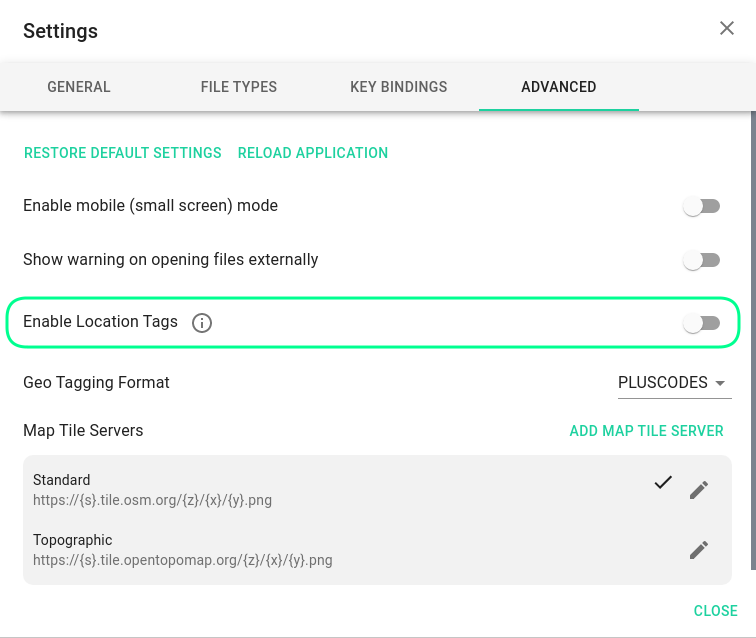This screenshot has width=756, height=638.
Task: Click the tile.opentopomap.org URL text
Action: (183, 560)
